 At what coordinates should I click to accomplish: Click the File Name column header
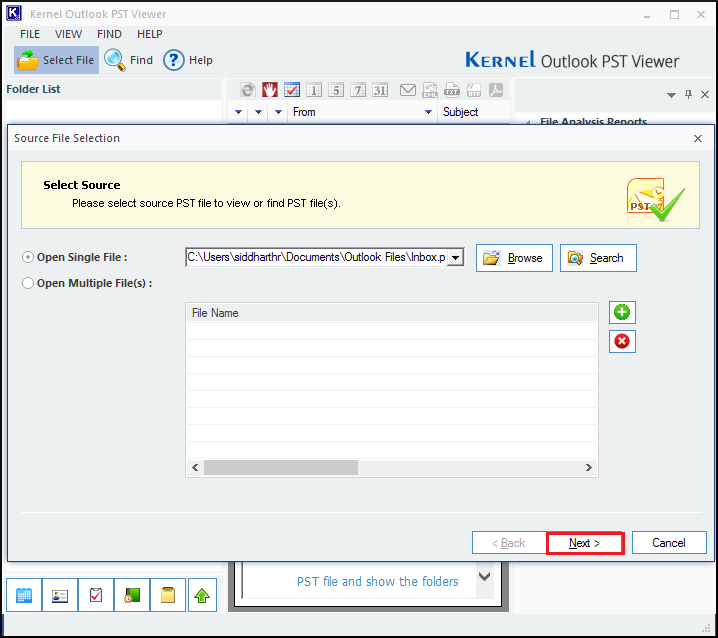coord(392,313)
